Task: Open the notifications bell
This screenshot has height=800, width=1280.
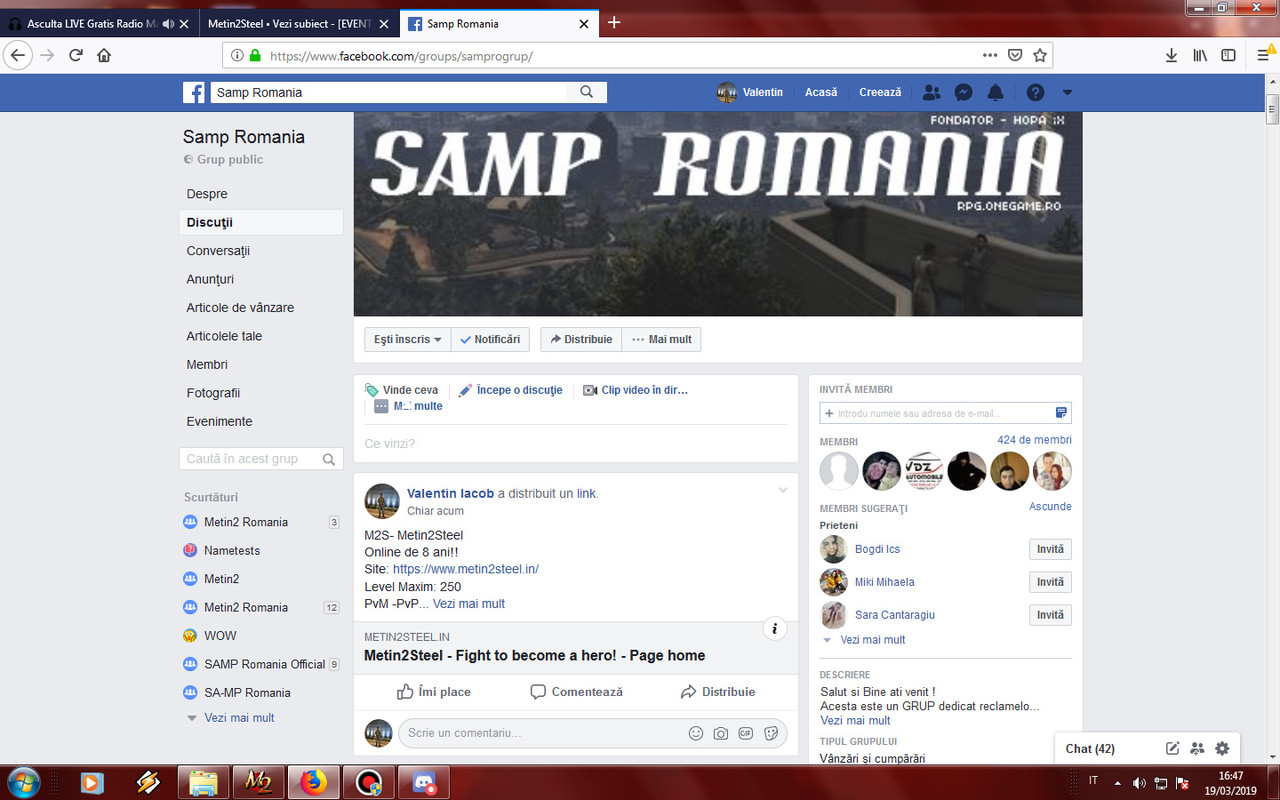Action: (995, 92)
